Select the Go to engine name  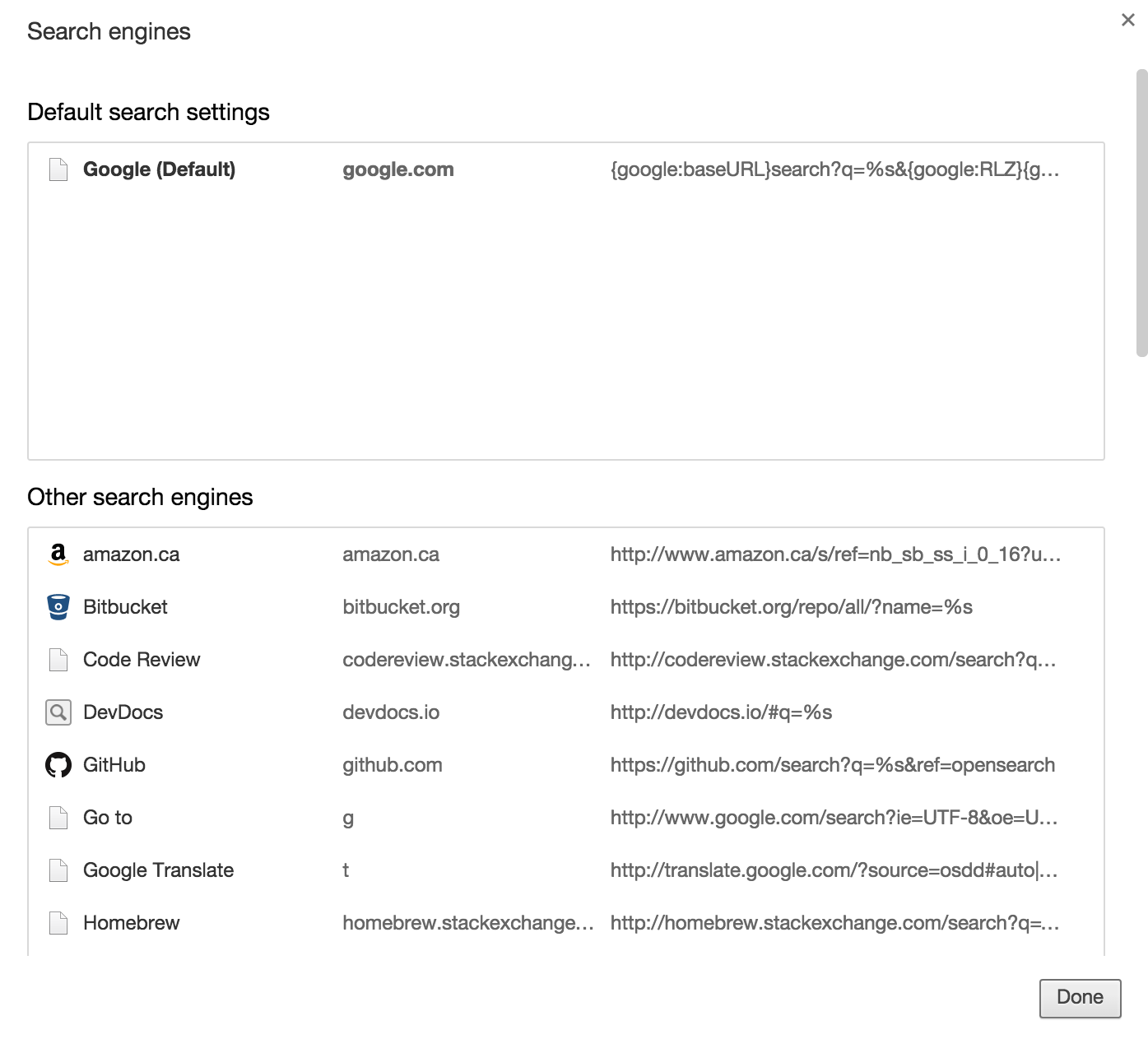pyautogui.click(x=108, y=818)
